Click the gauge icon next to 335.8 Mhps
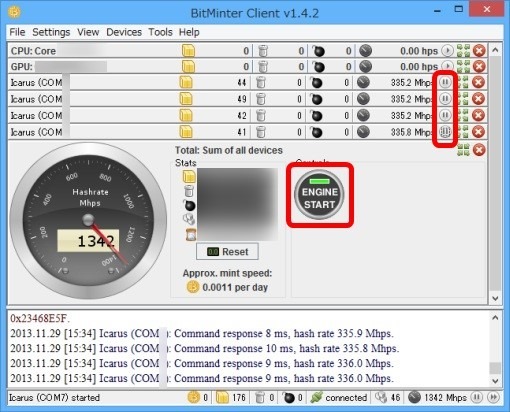 [x=363, y=131]
